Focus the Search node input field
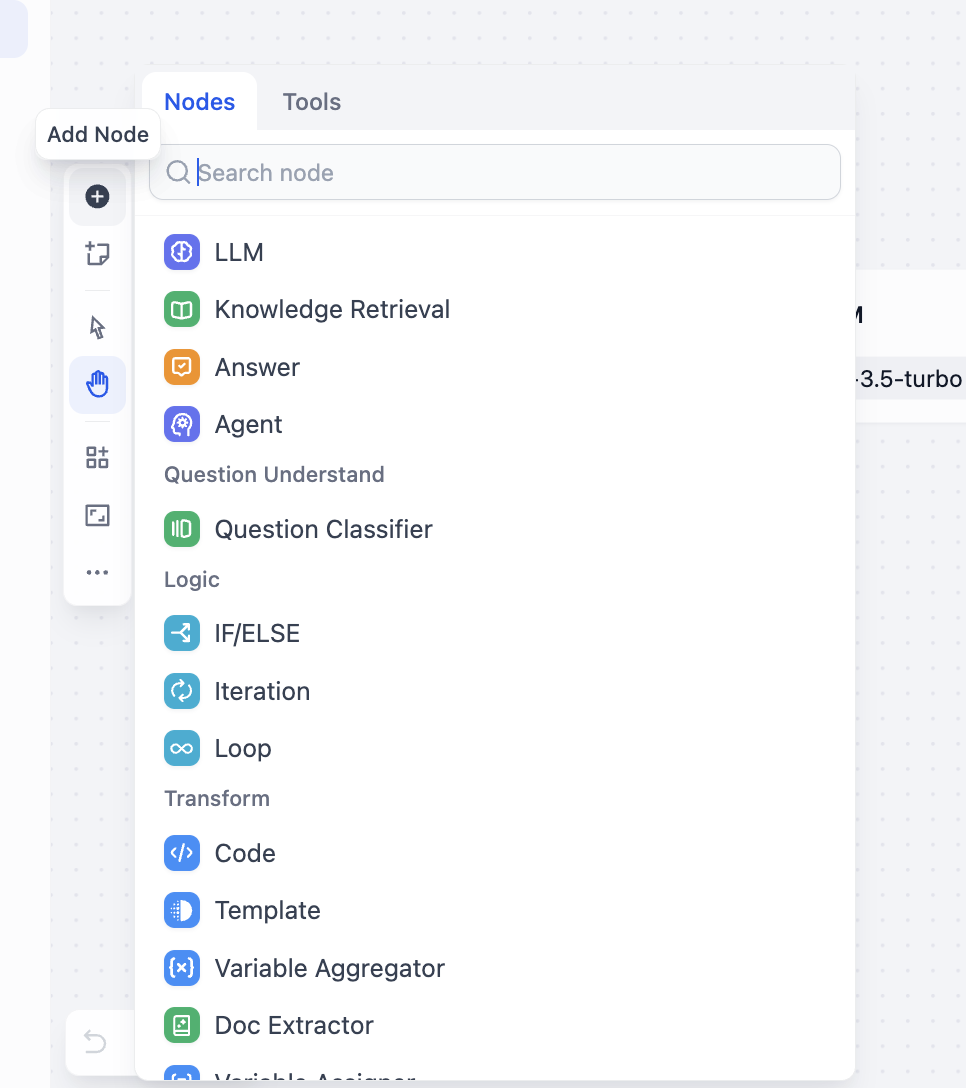The image size is (966, 1088). click(x=510, y=173)
